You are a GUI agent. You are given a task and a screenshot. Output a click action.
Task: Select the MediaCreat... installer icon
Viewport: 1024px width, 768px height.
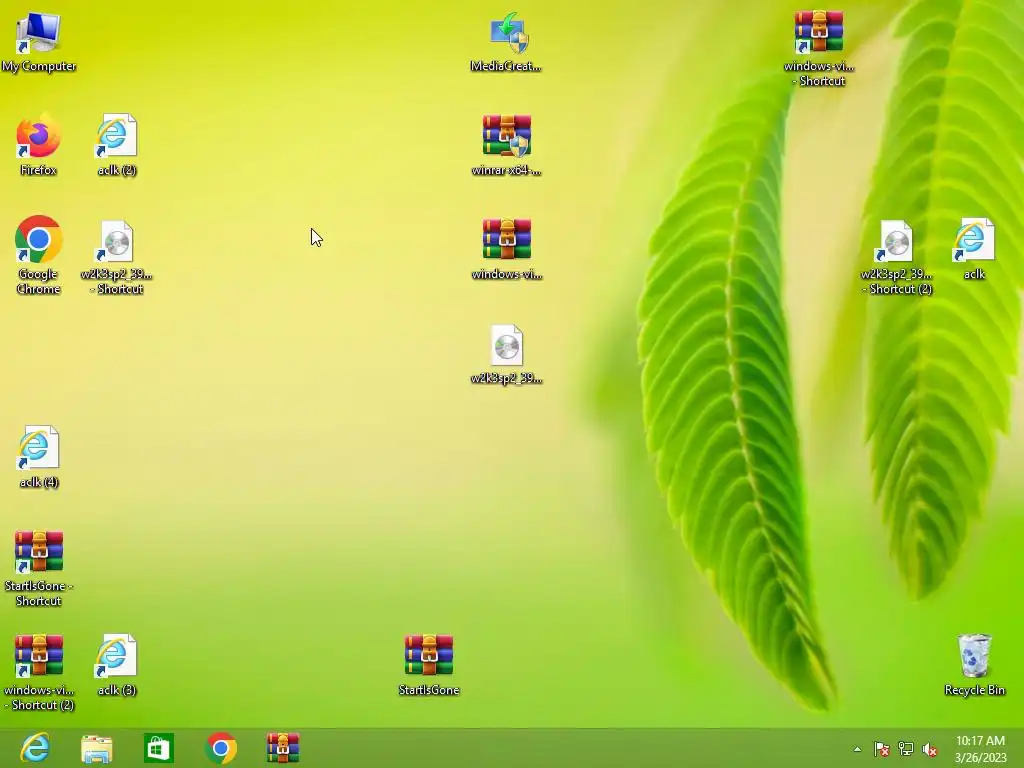tap(506, 42)
